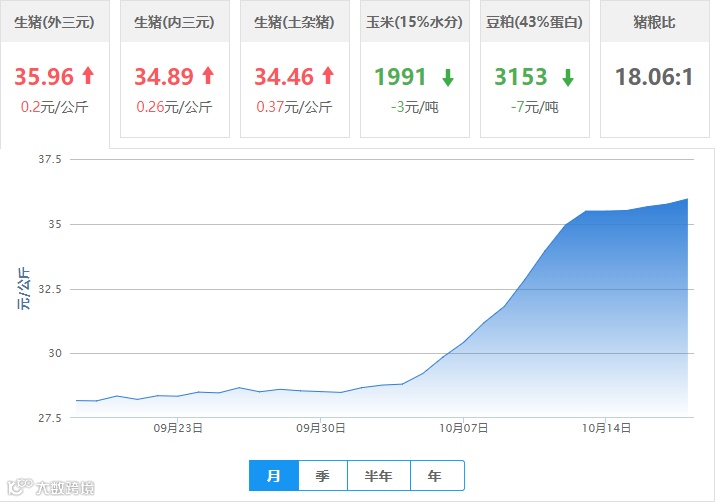Viewport: 715px width, 502px height.
Task: Click the green down arrow beside 3153
Action: [x=568, y=78]
